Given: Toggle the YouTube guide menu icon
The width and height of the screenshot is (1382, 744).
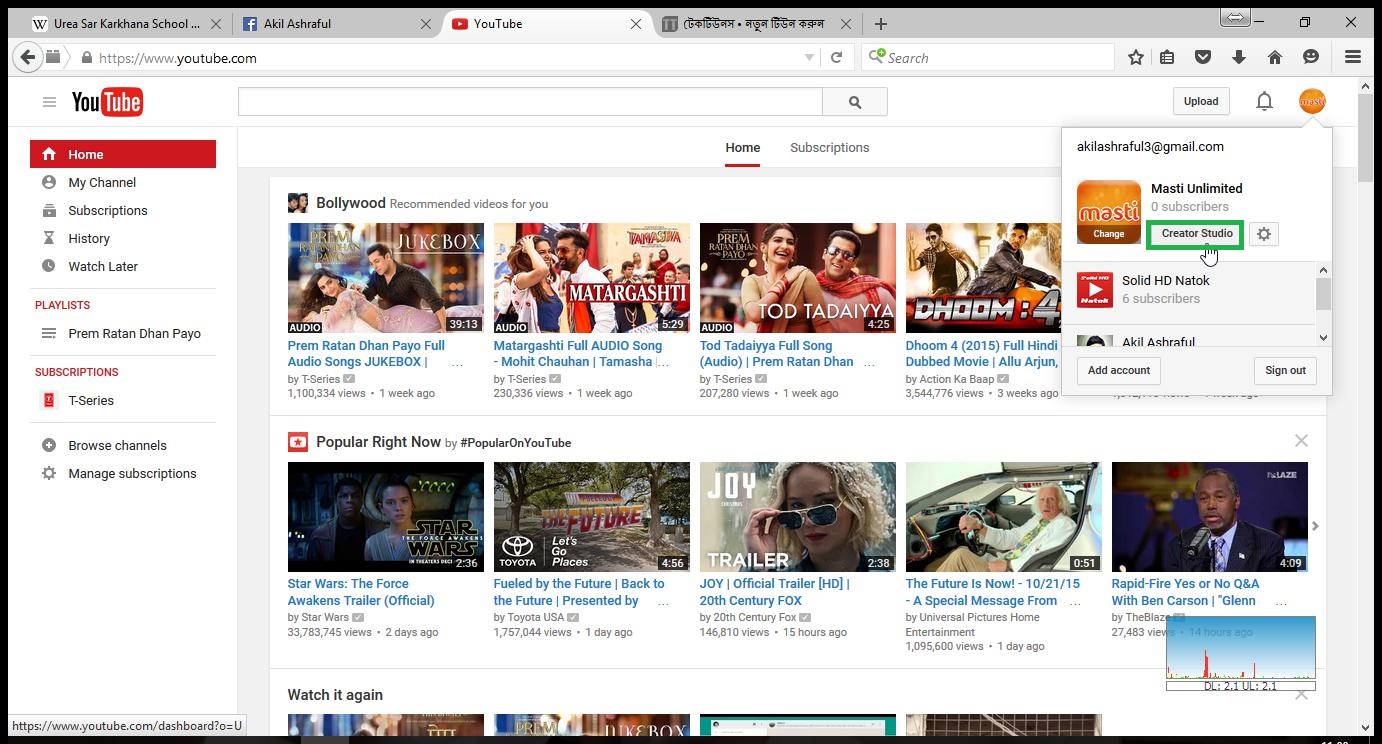Looking at the screenshot, I should coord(49,101).
